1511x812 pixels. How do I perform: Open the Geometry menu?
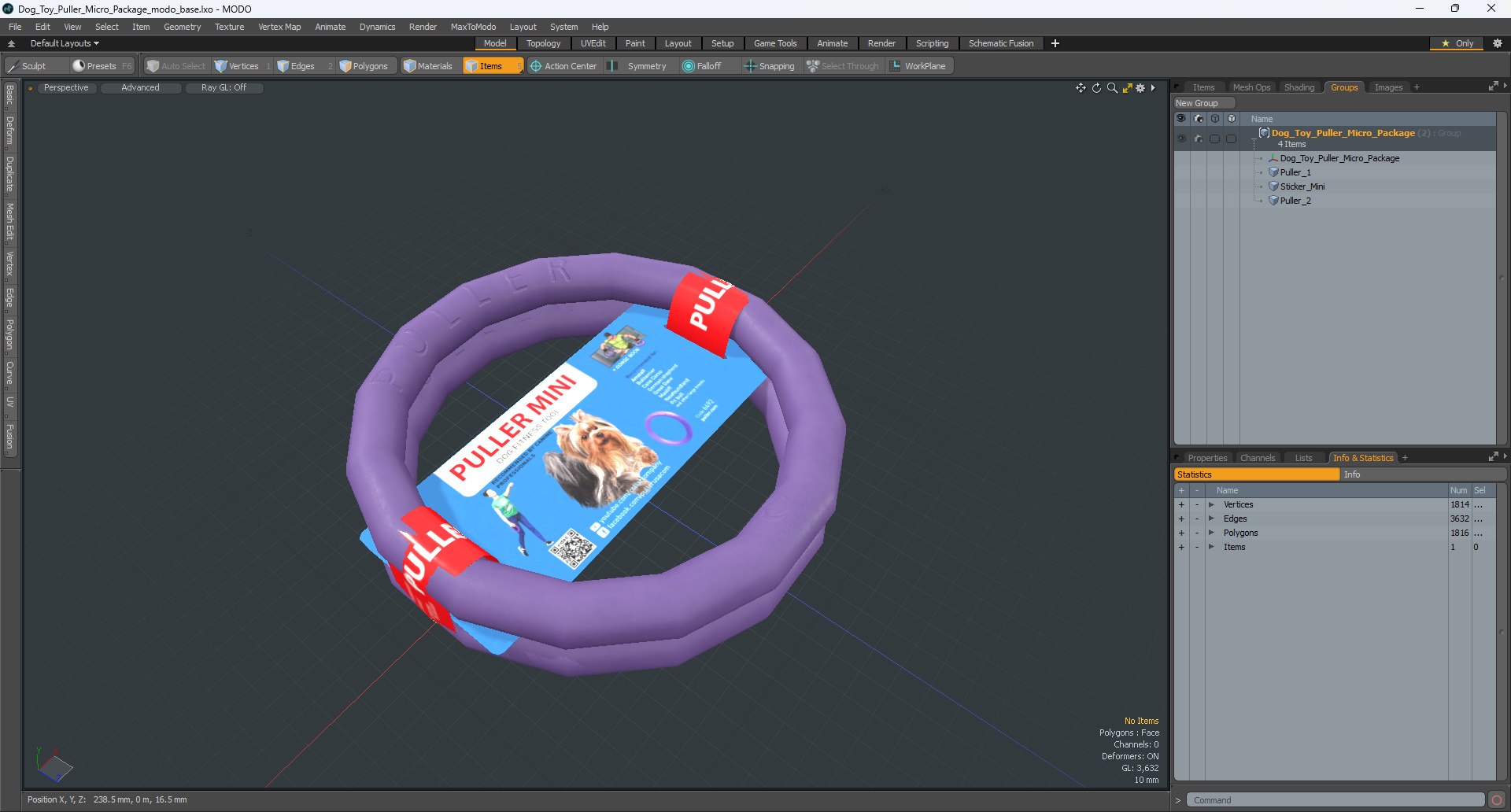pyautogui.click(x=182, y=27)
